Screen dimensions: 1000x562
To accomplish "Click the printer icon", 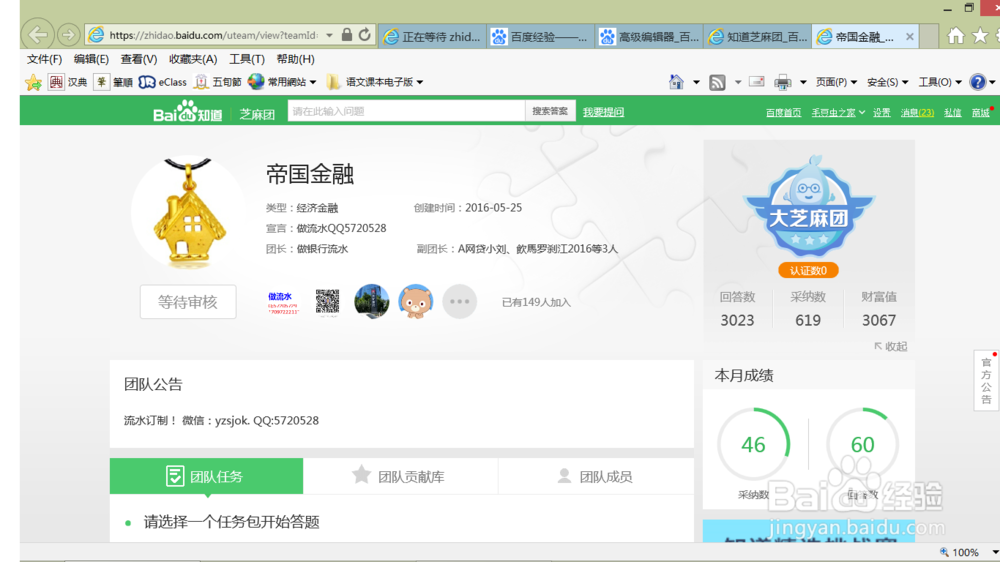I will 783,82.
